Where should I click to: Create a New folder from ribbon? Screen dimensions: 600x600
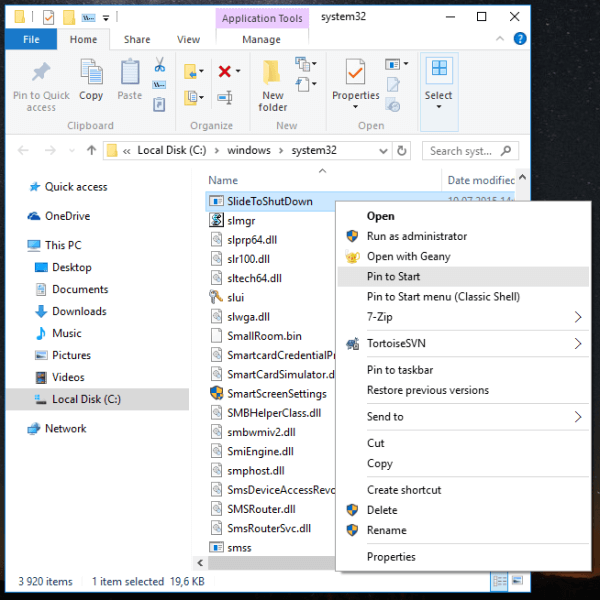click(x=272, y=86)
